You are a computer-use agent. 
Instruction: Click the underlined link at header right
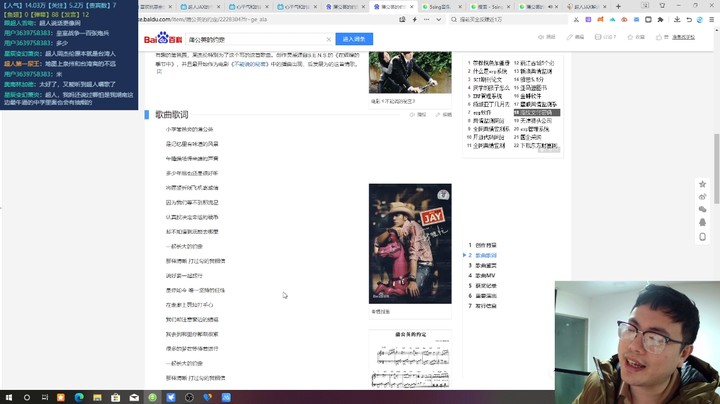click(683, 37)
